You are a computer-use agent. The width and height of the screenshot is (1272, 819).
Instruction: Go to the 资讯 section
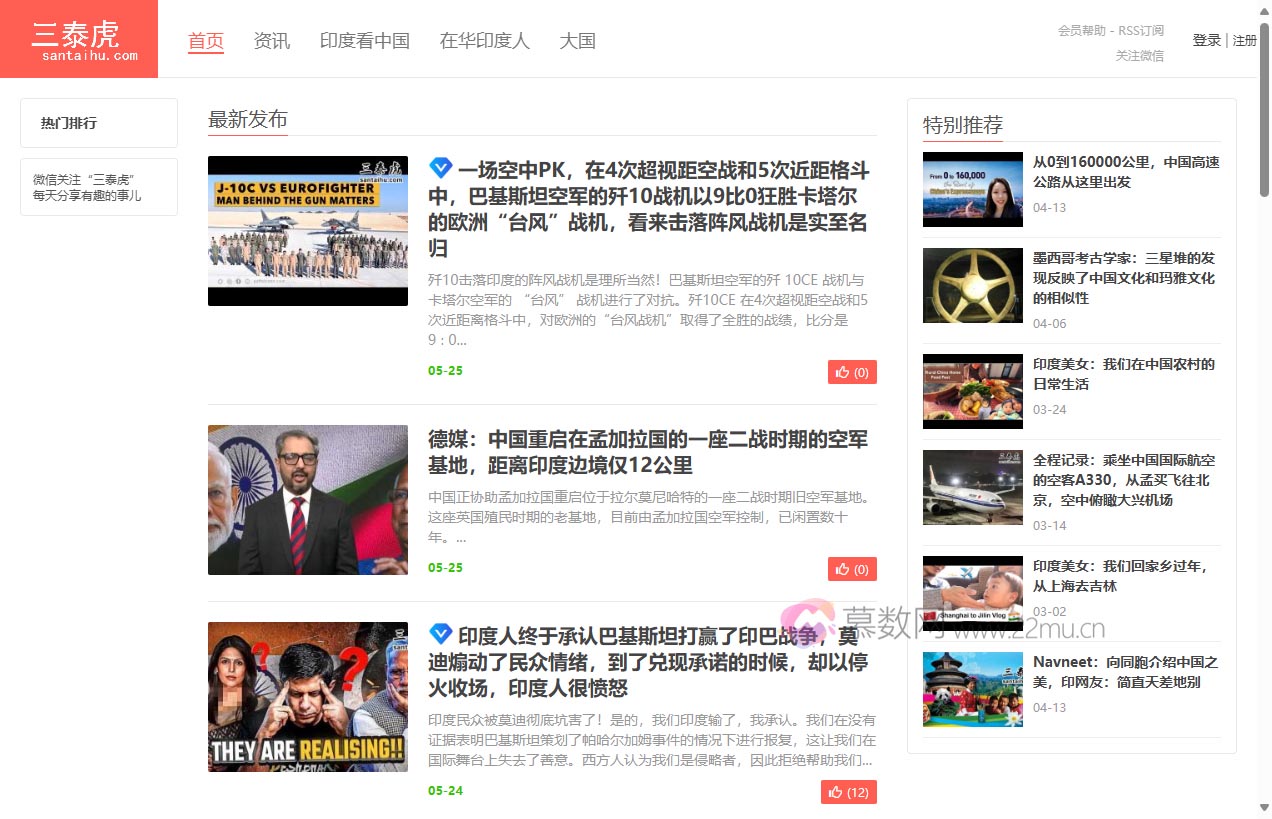272,41
